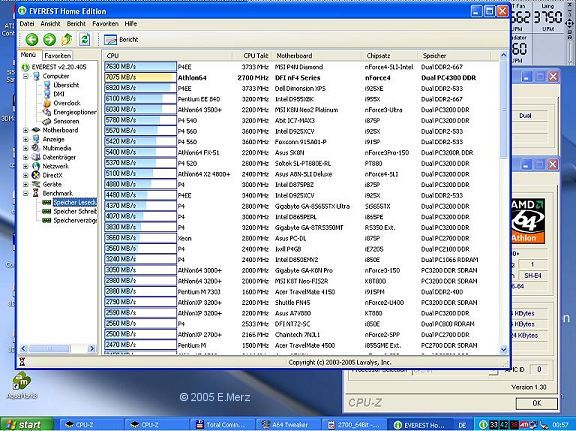Click the results list scroll-up arrow
576x431 pixels.
(x=504, y=55)
